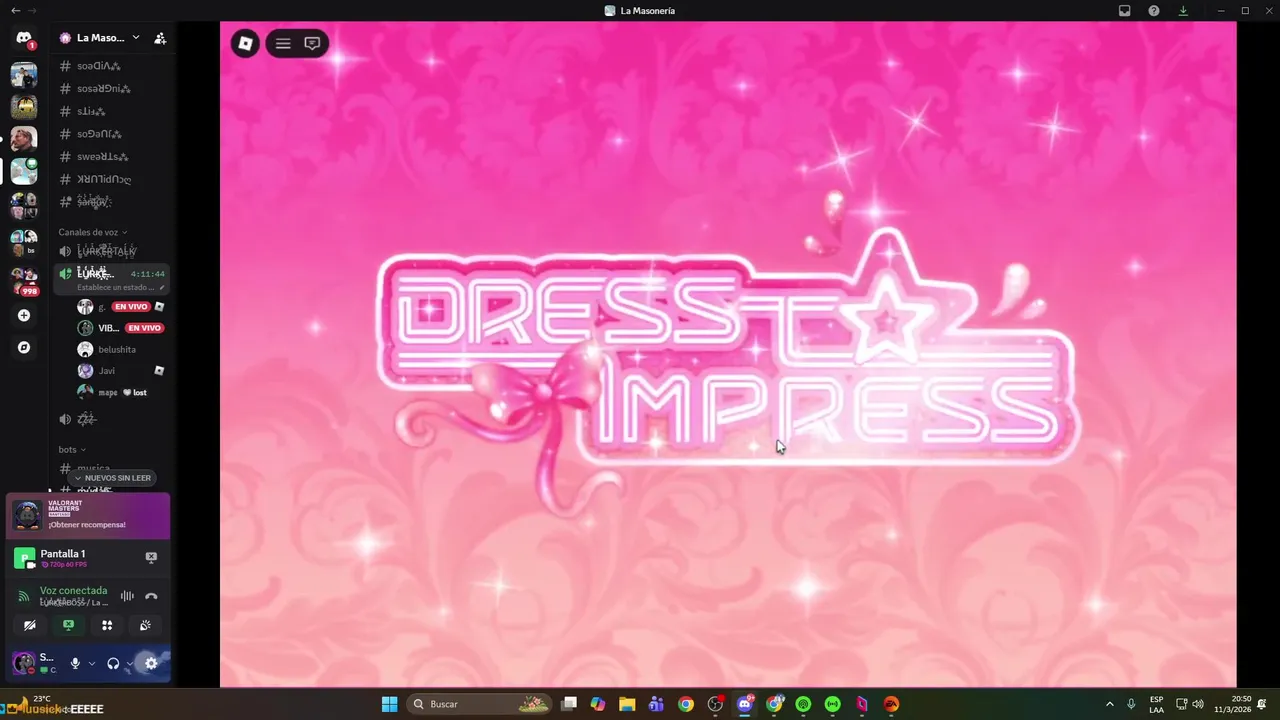
Task: Open VIB... user EN VIVO stream
Action: pos(144,328)
